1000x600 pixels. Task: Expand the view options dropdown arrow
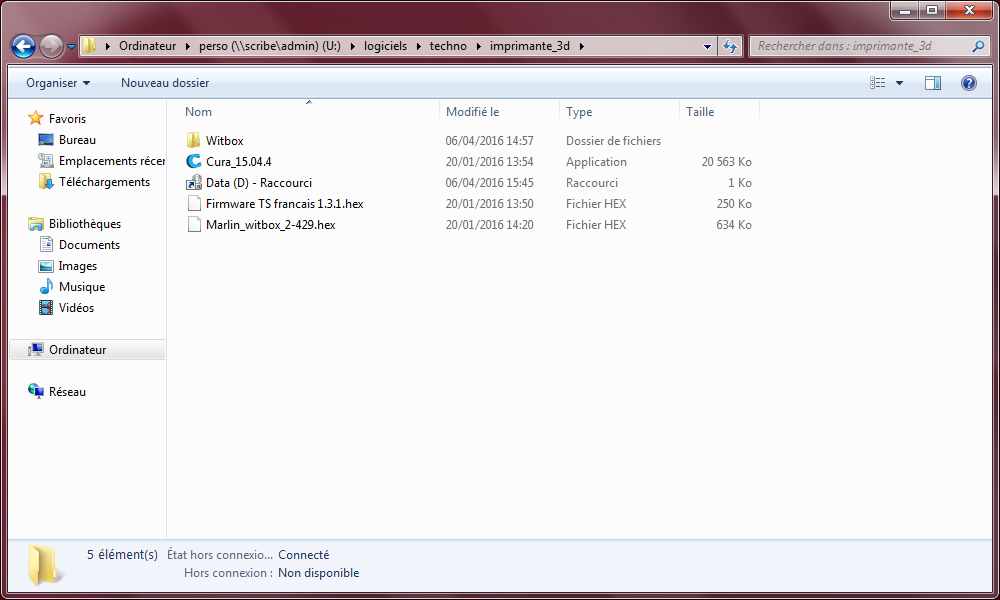pyautogui.click(x=899, y=83)
